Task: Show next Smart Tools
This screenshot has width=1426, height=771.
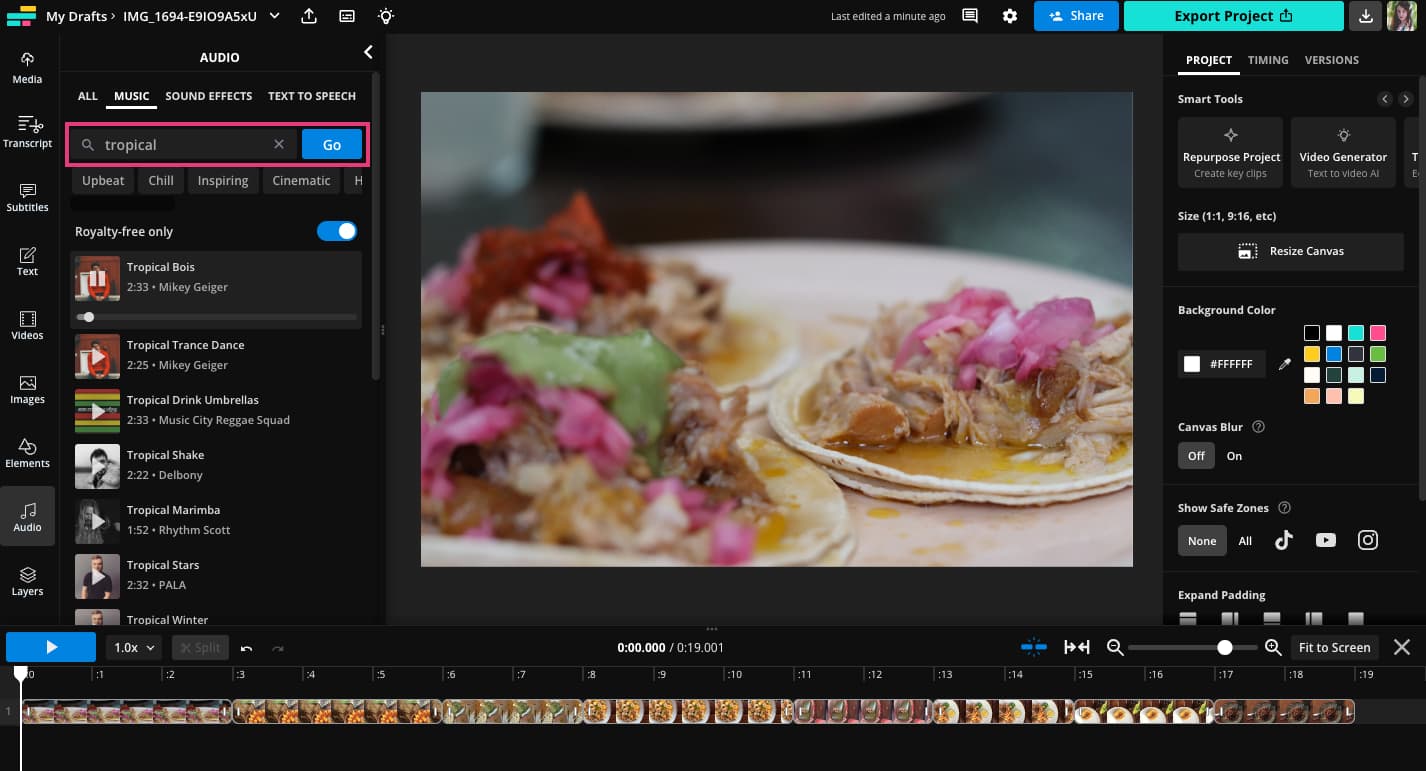Action: [1405, 99]
